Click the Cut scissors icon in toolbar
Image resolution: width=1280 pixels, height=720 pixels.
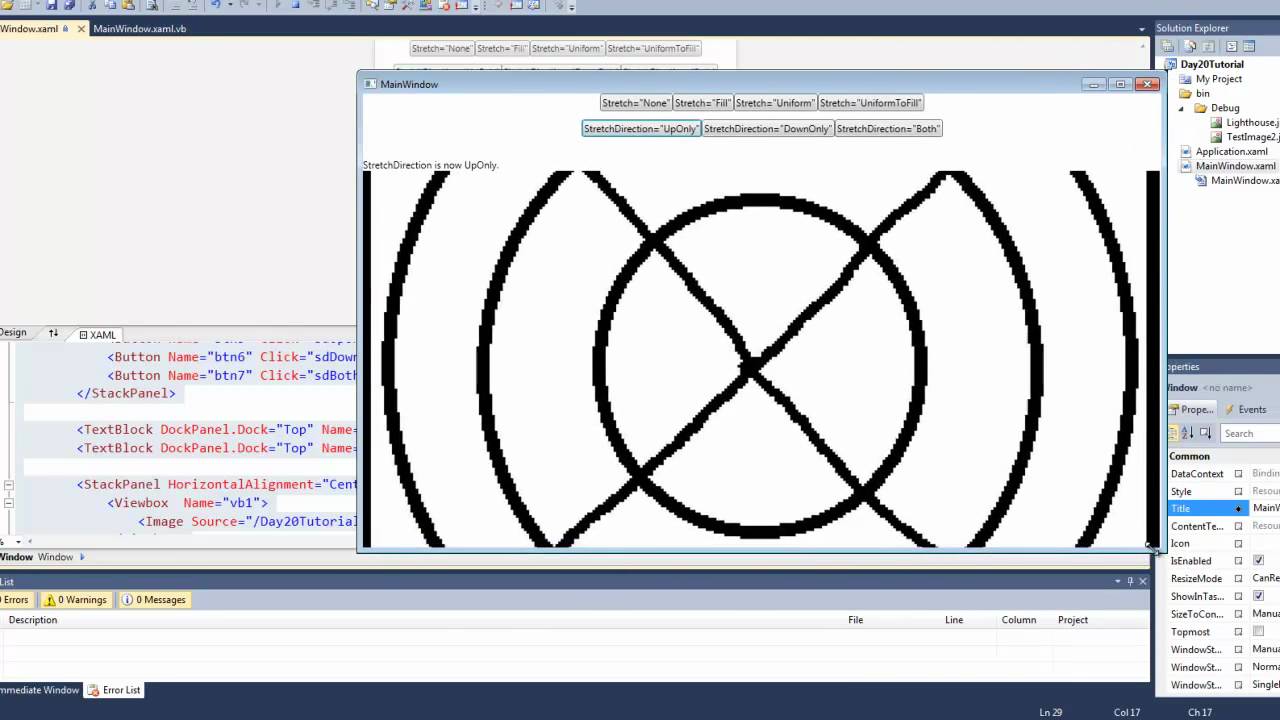coord(92,5)
